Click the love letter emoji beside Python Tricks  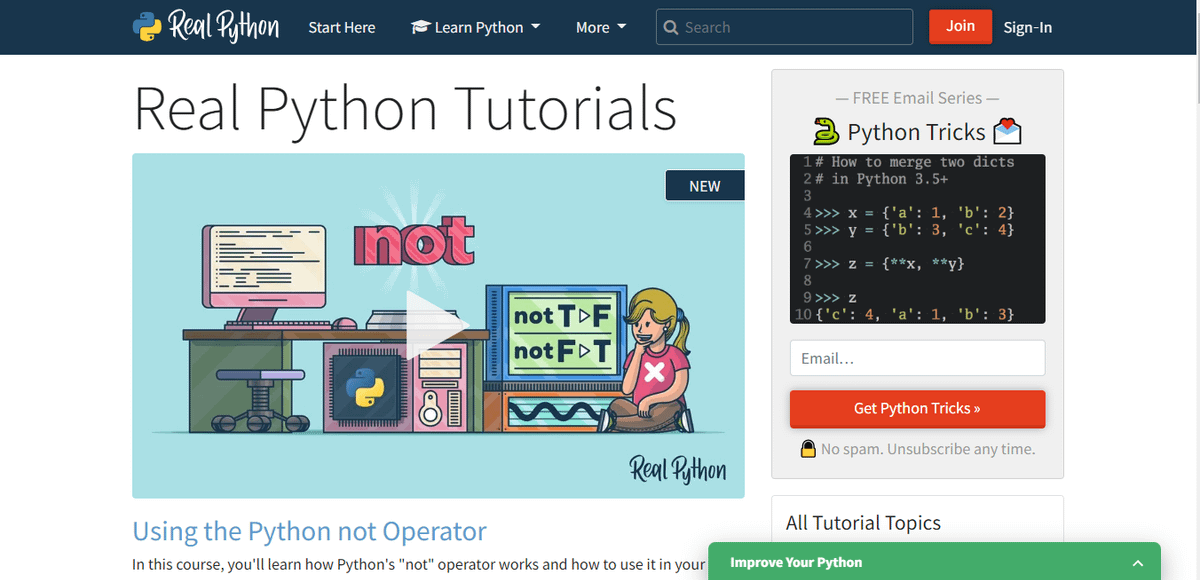[x=1007, y=132]
